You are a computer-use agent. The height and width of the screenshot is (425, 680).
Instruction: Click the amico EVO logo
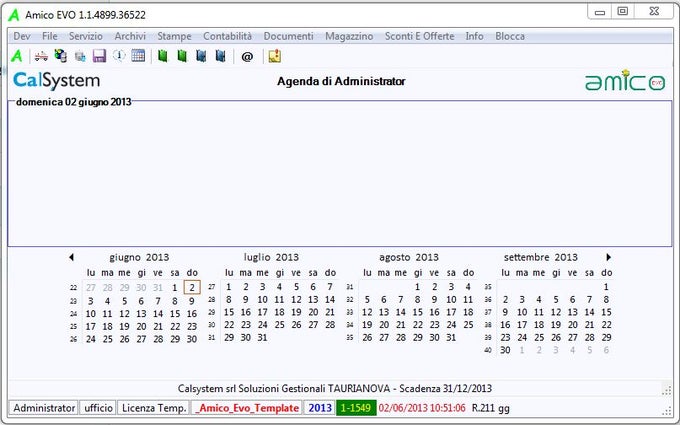pos(625,81)
